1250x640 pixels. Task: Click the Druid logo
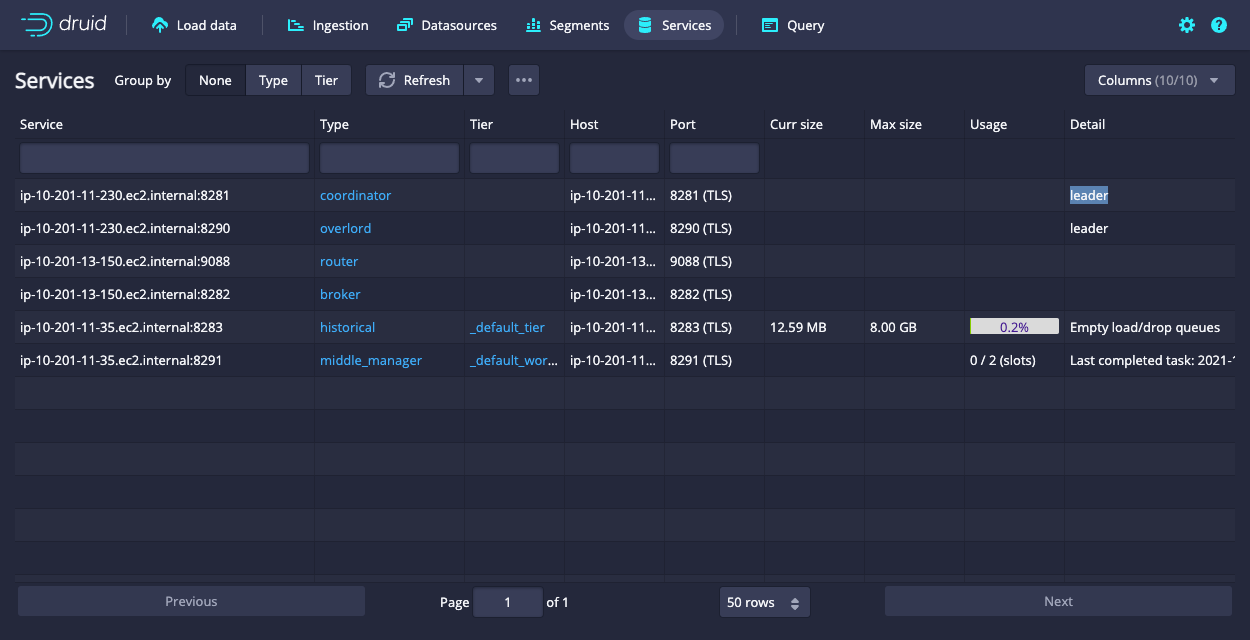pos(62,24)
